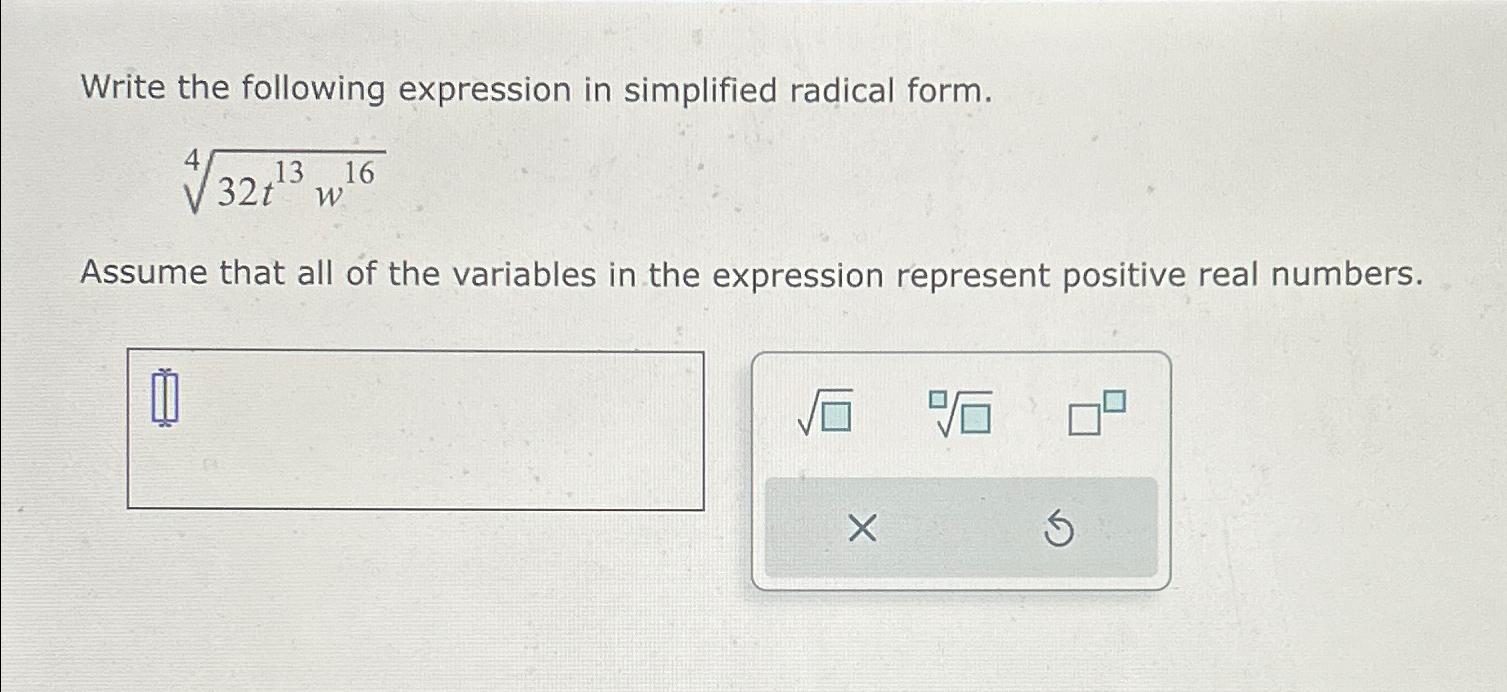Viewport: 1507px width, 692px height.
Task: Add a power using the superscript box icon
Action: click(1095, 412)
